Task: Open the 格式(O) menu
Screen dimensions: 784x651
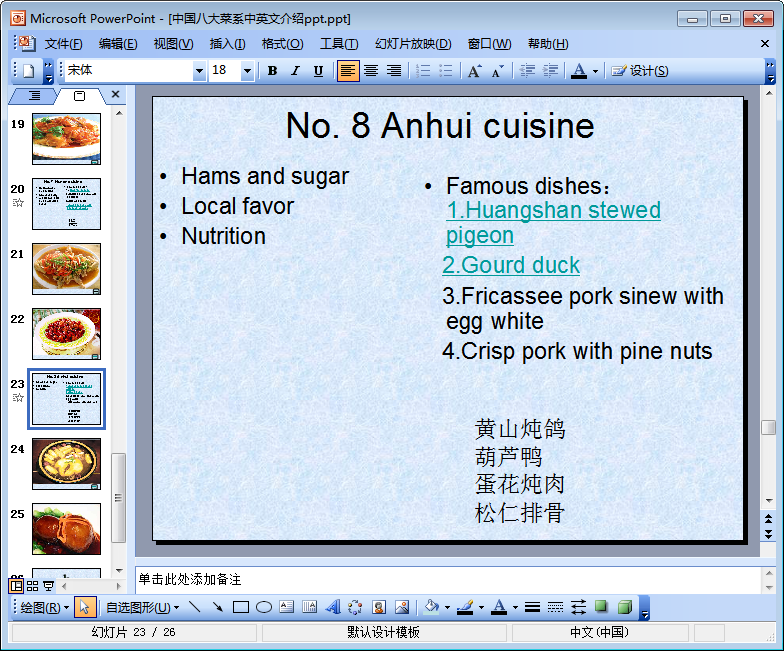Action: (282, 44)
